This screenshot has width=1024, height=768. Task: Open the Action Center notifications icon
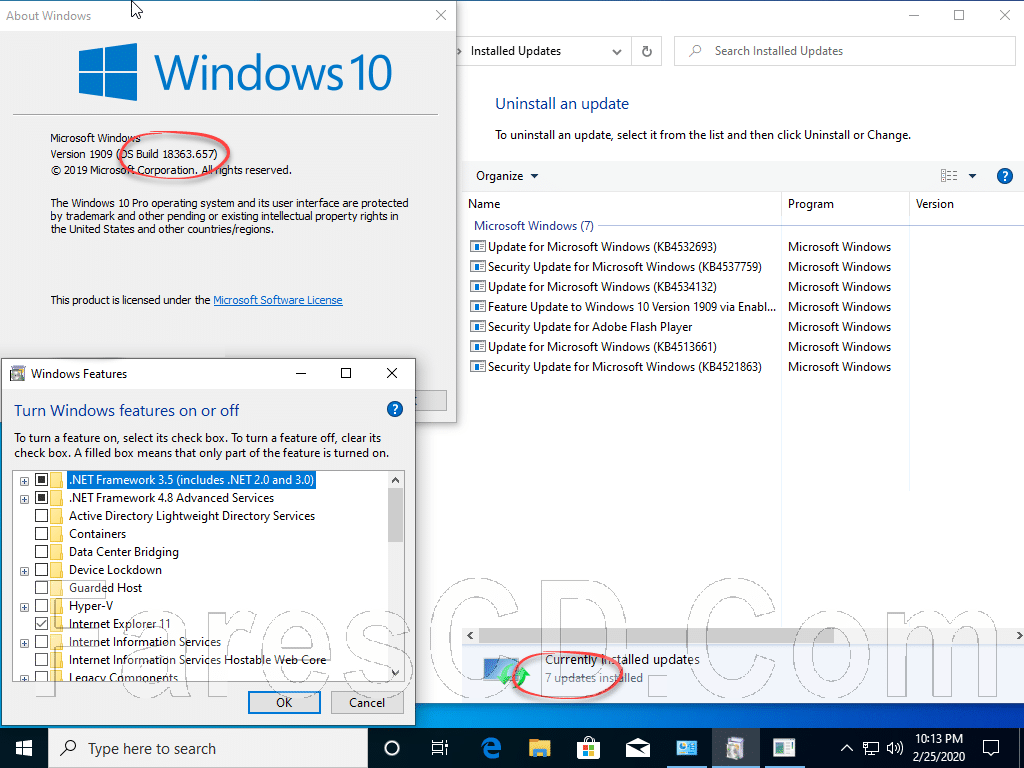(991, 748)
